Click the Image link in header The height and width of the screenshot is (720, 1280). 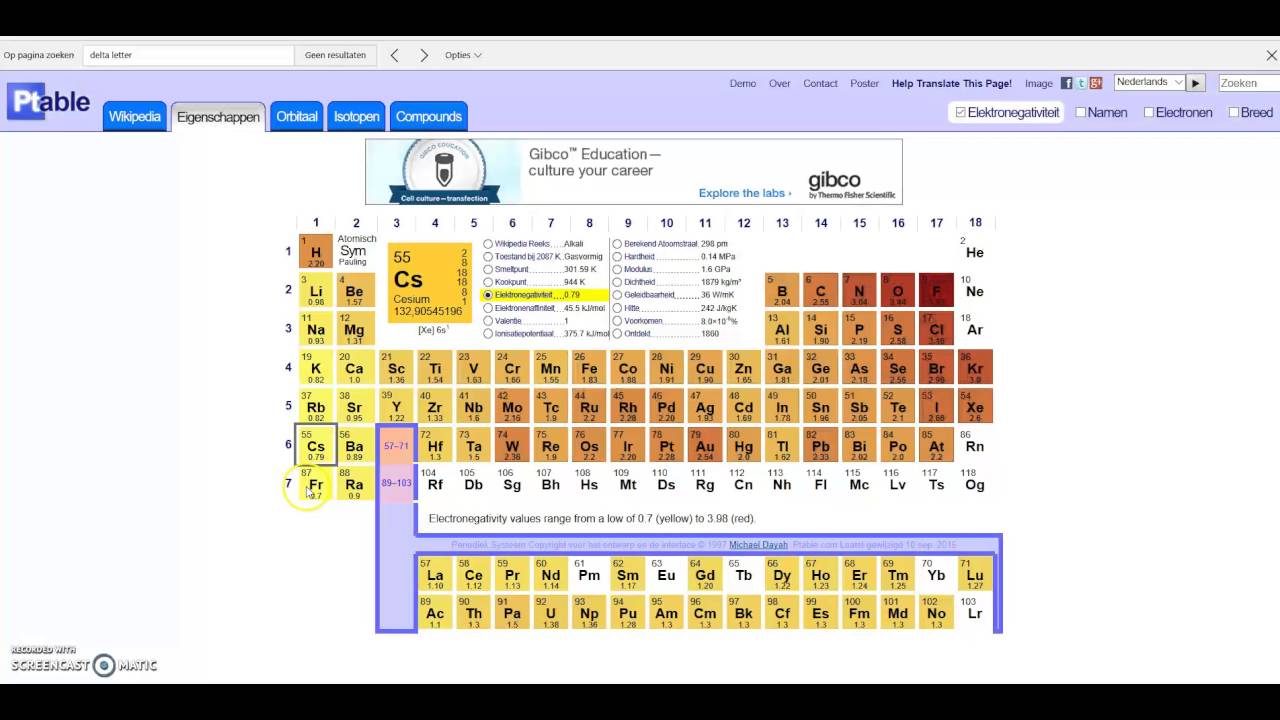pos(1039,83)
